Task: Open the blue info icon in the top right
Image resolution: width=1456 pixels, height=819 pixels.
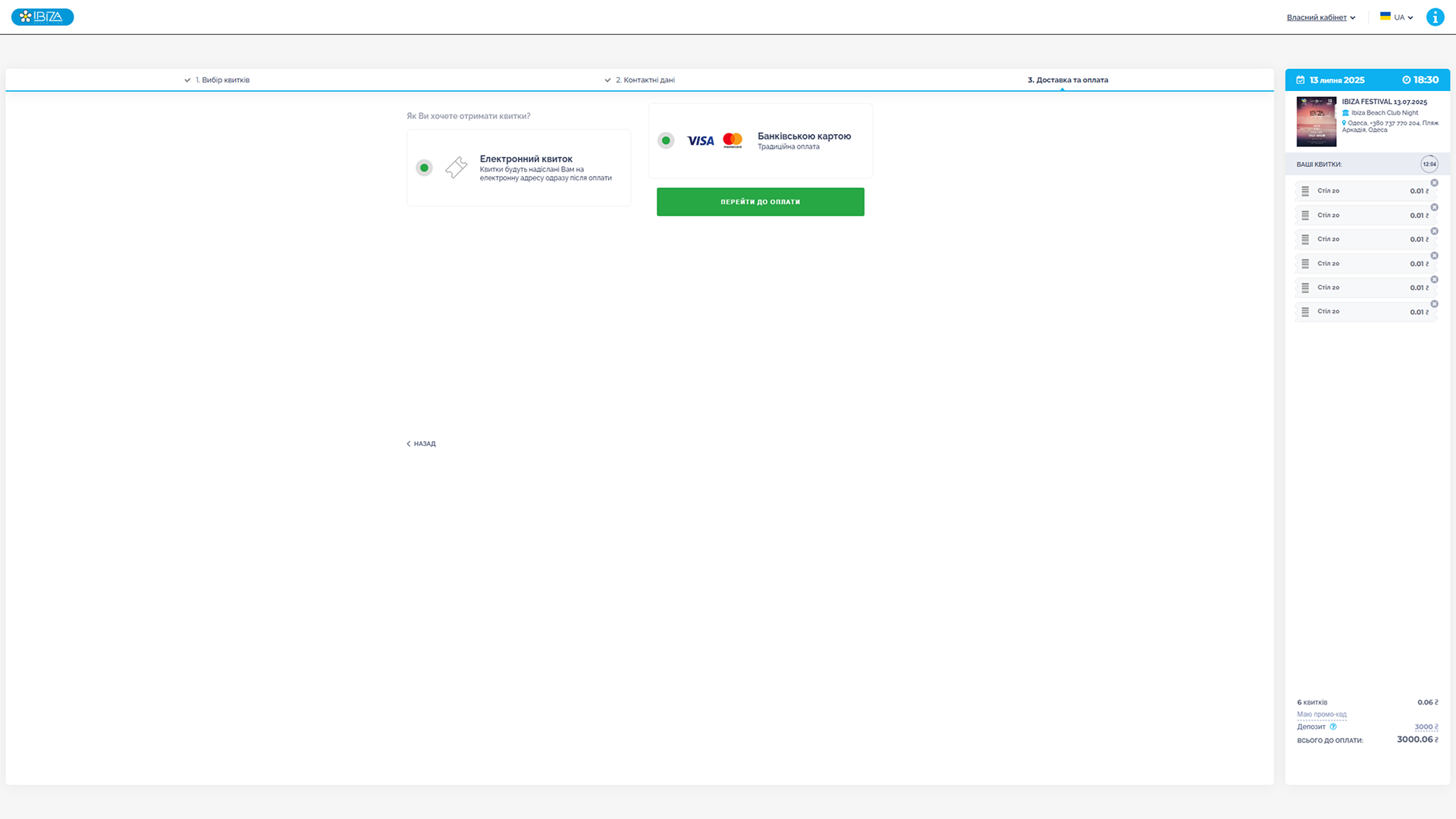Action: 1435,17
